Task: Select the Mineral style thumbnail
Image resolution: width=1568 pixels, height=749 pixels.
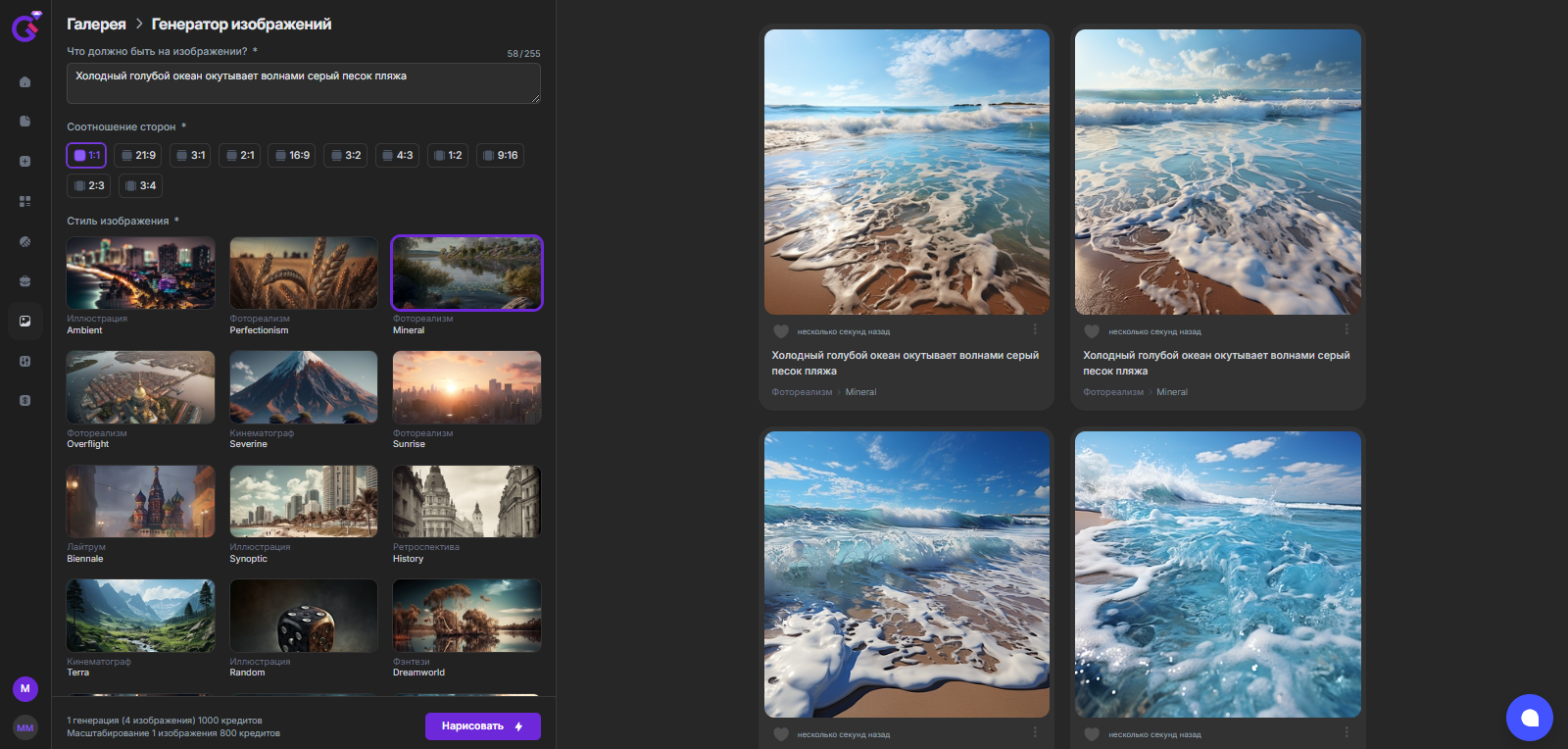Action: [x=466, y=273]
